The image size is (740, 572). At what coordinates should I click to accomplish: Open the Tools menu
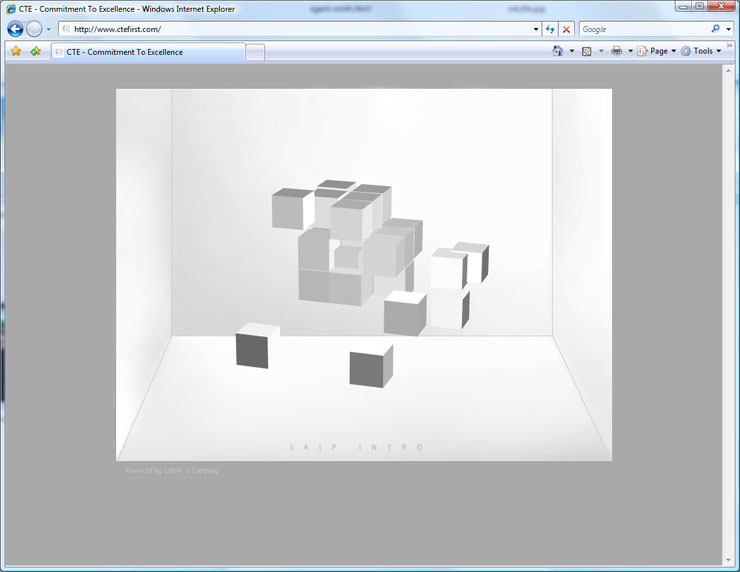click(x=701, y=51)
